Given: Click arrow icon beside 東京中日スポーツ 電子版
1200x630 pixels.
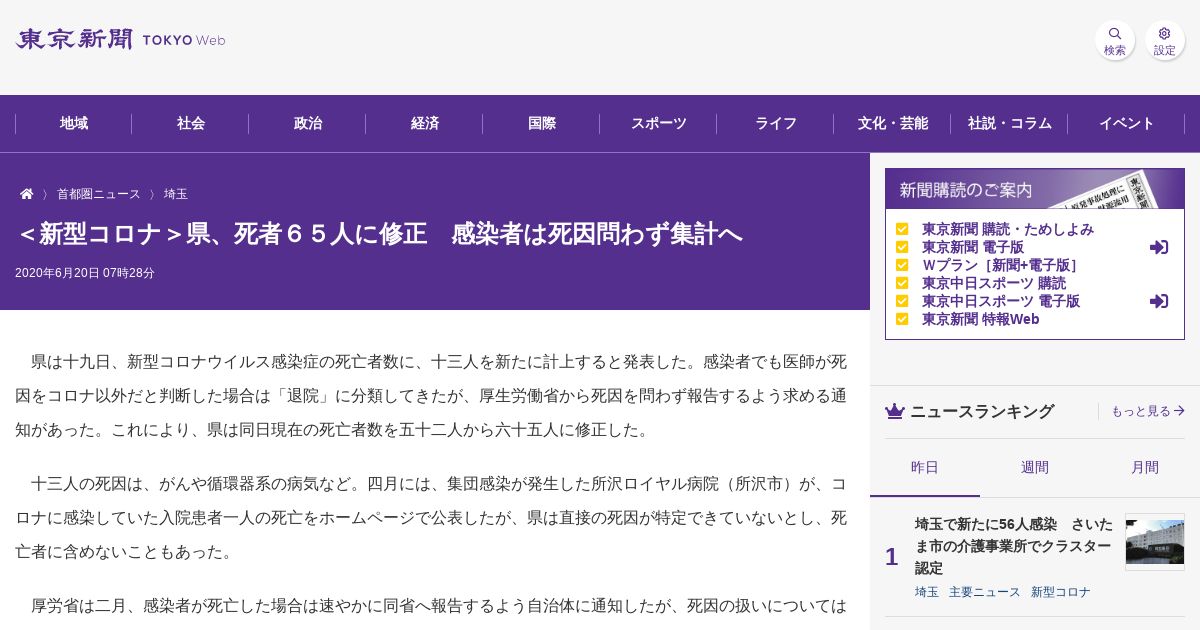Looking at the screenshot, I should 1159,301.
